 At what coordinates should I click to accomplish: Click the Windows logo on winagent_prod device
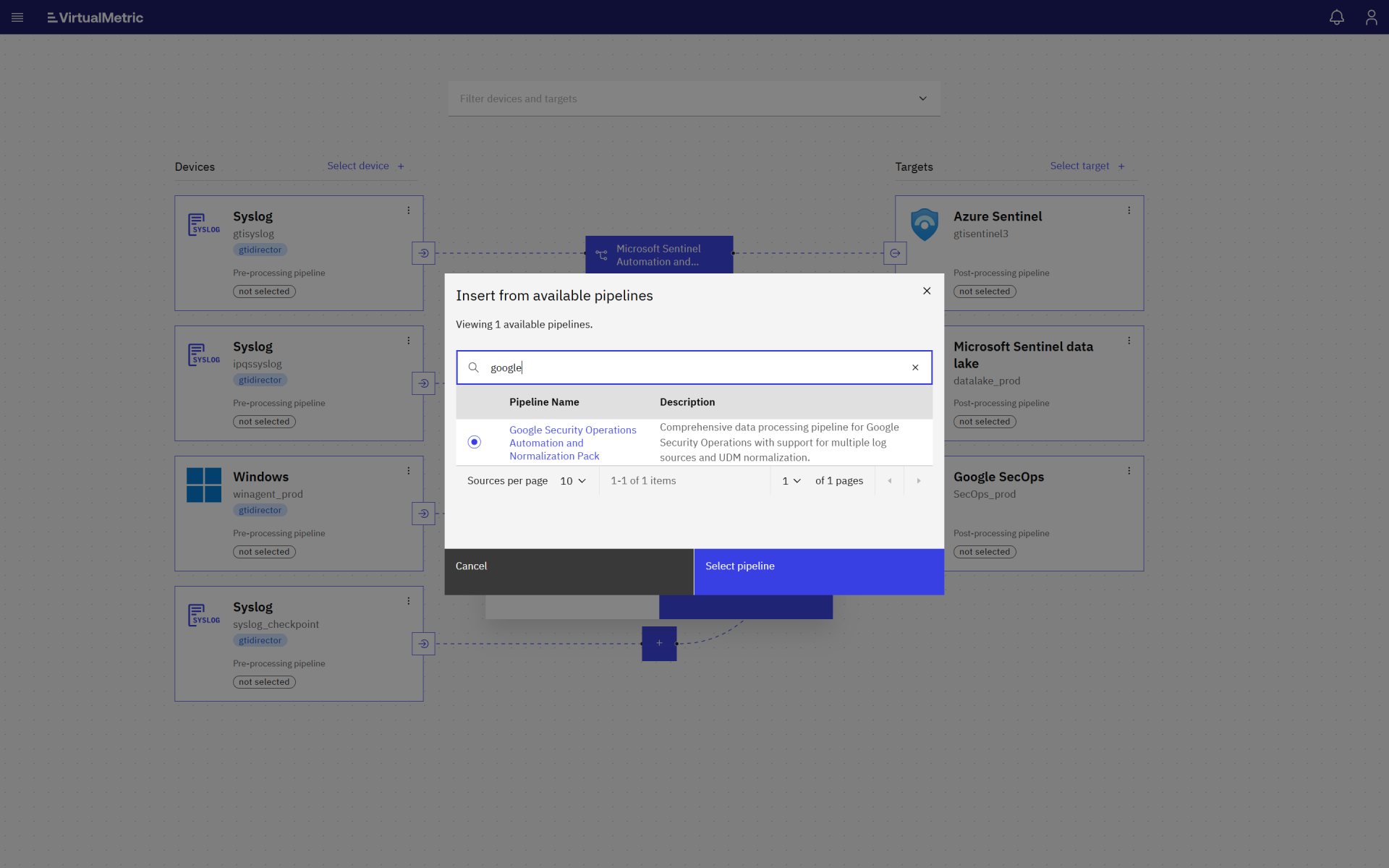[203, 485]
